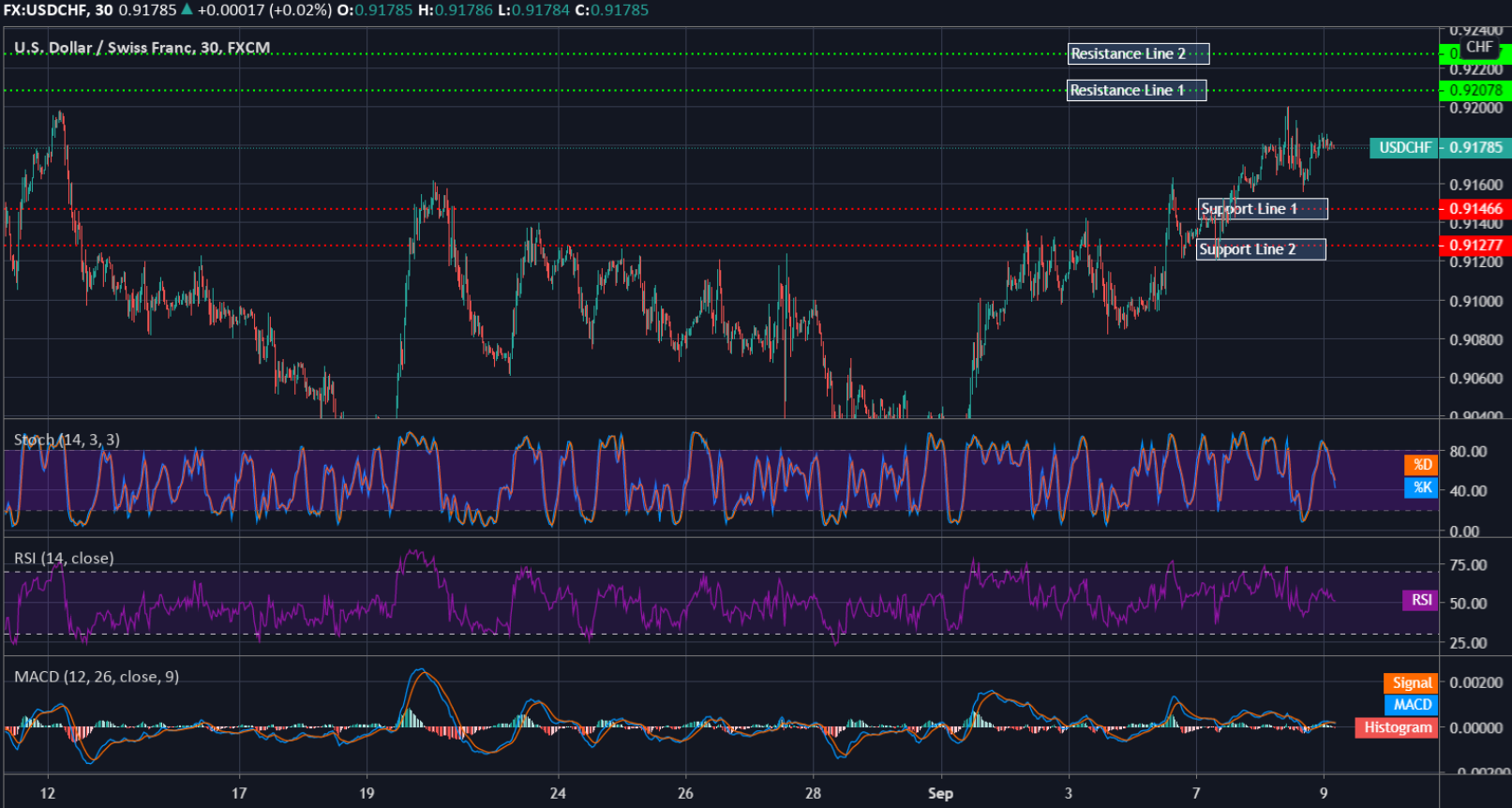1512x808 pixels.
Task: Click the Support Line 1 label
Action: [1263, 208]
